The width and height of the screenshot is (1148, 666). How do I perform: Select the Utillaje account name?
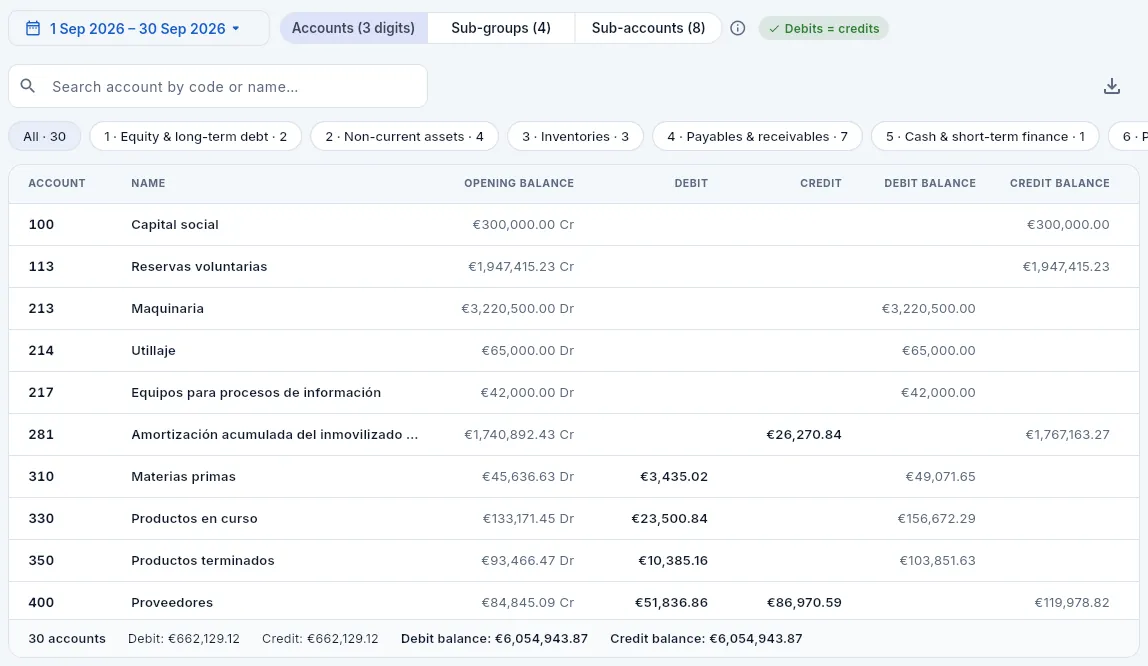coord(153,351)
